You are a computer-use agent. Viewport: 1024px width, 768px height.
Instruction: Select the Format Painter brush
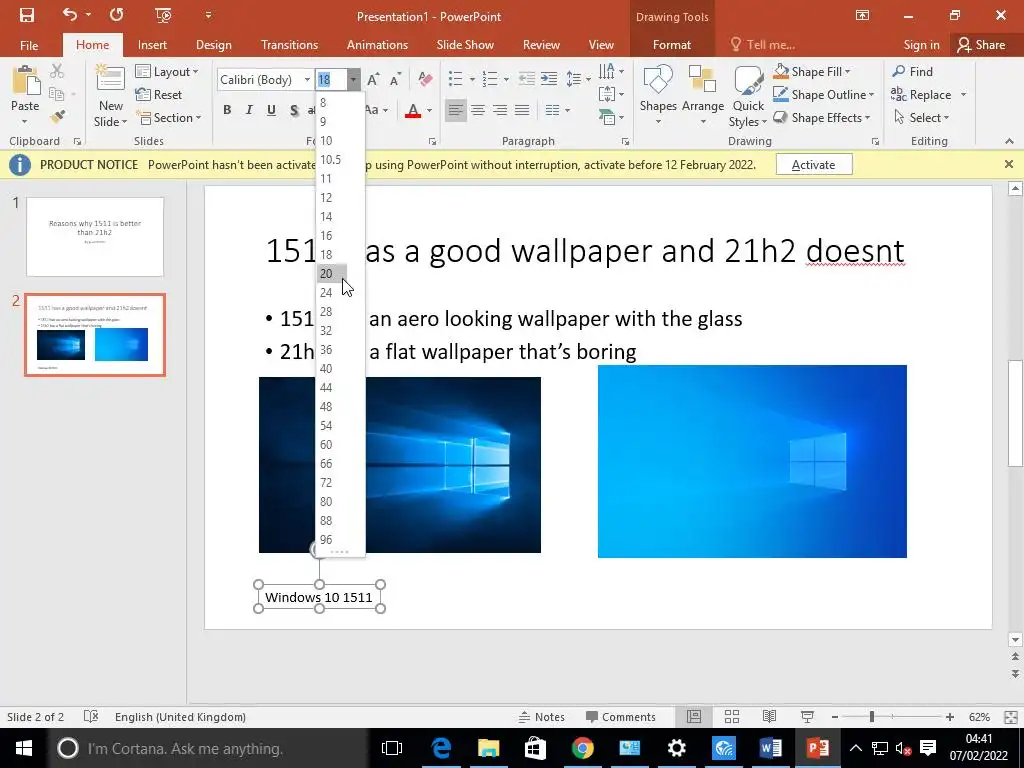point(57,117)
